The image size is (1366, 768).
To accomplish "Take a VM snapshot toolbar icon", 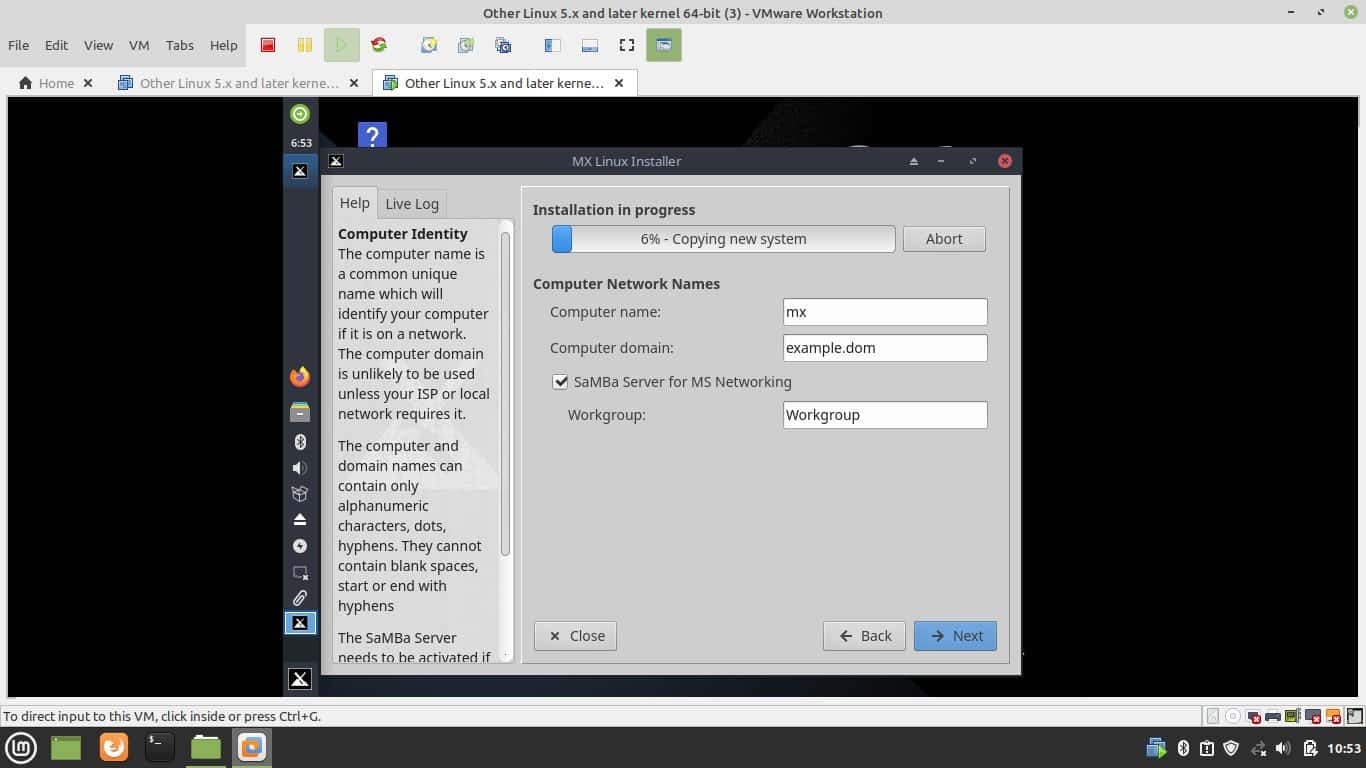I will (429, 45).
